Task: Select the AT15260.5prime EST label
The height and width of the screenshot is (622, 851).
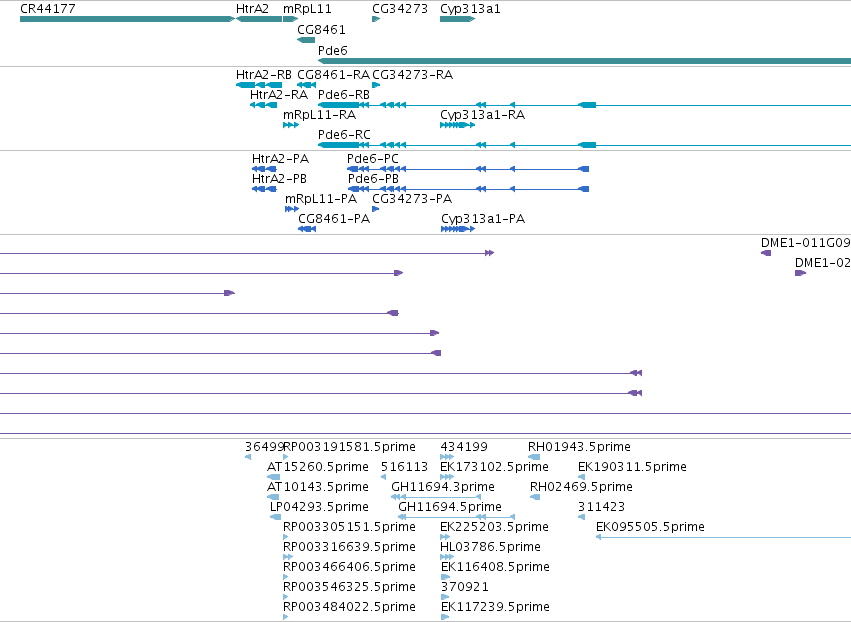Action: [x=318, y=467]
